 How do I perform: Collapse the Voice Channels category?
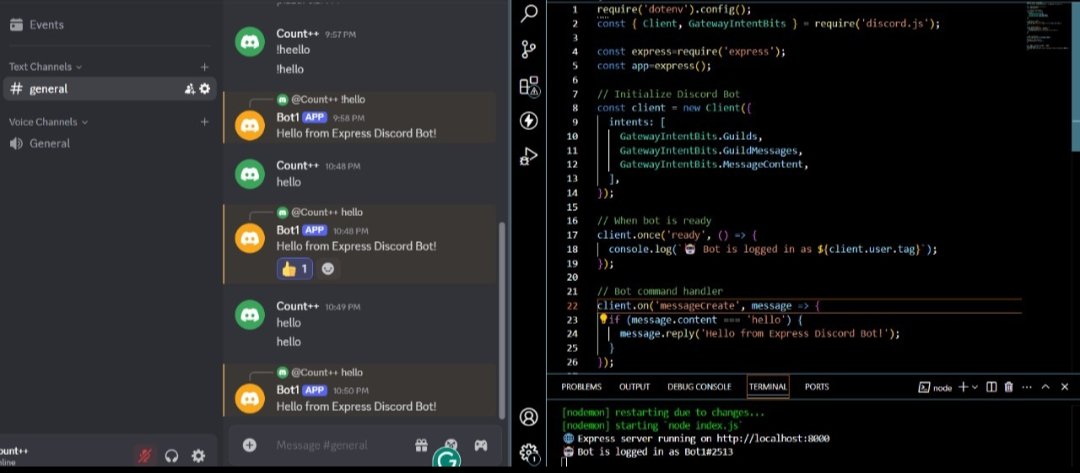click(48, 122)
